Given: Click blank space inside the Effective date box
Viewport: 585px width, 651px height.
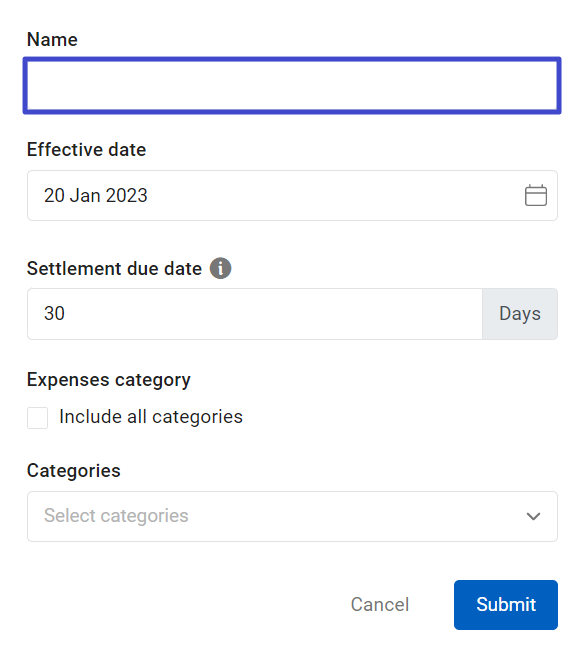Looking at the screenshot, I should (x=332, y=196).
